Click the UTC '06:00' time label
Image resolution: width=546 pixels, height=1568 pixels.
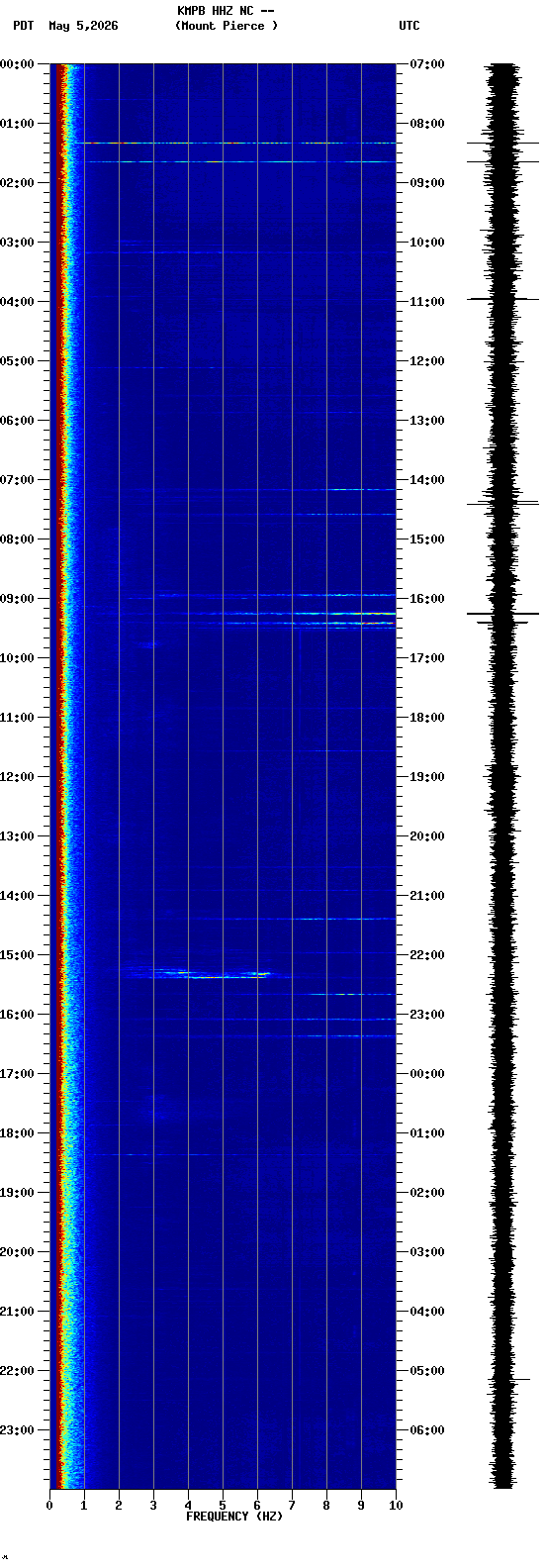[x=427, y=1430]
